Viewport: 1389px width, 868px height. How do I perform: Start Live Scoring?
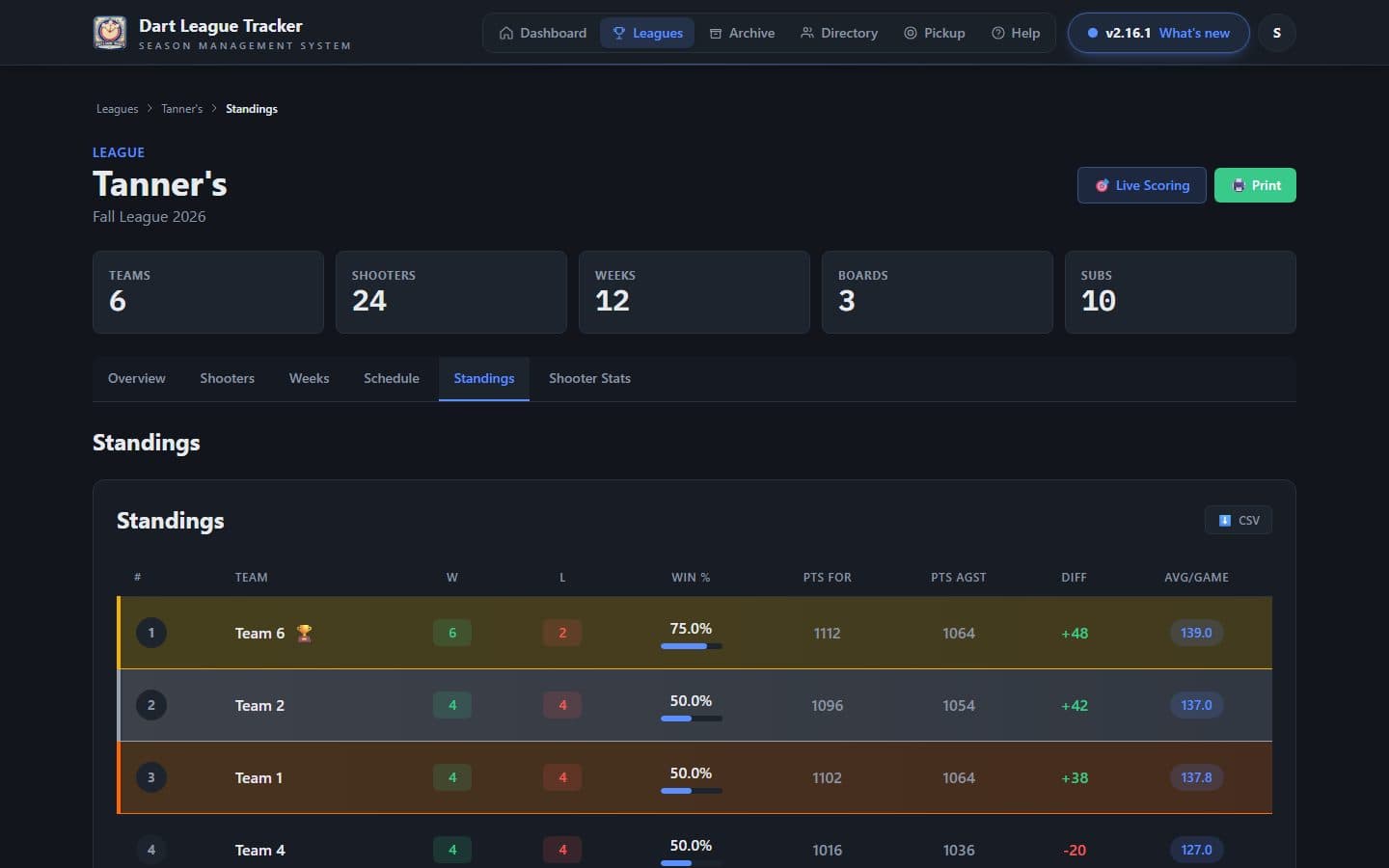(x=1142, y=185)
